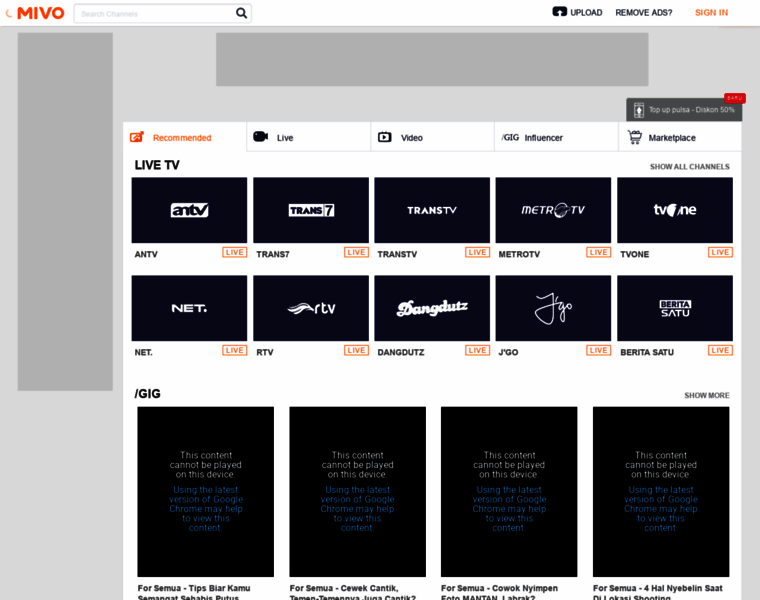Click title For Semua - Cowok Nyimpen
The image size is (760, 600).
(x=499, y=592)
